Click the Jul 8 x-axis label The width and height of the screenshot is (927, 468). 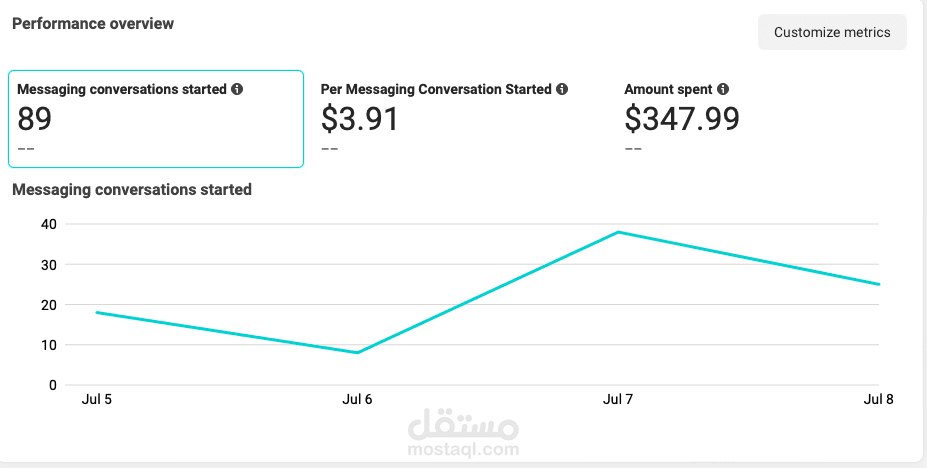pyautogui.click(x=878, y=400)
